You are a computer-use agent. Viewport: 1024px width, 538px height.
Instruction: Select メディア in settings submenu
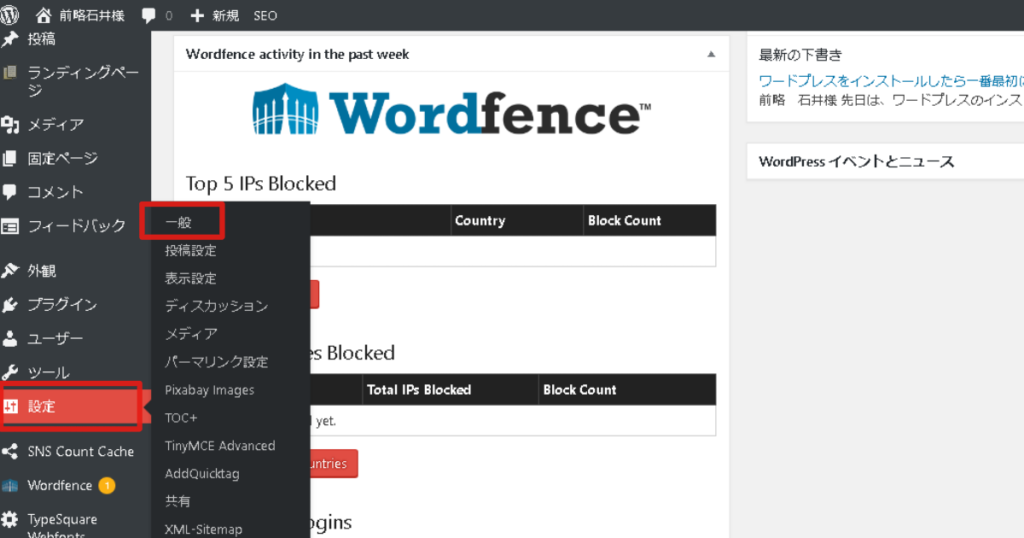click(191, 334)
